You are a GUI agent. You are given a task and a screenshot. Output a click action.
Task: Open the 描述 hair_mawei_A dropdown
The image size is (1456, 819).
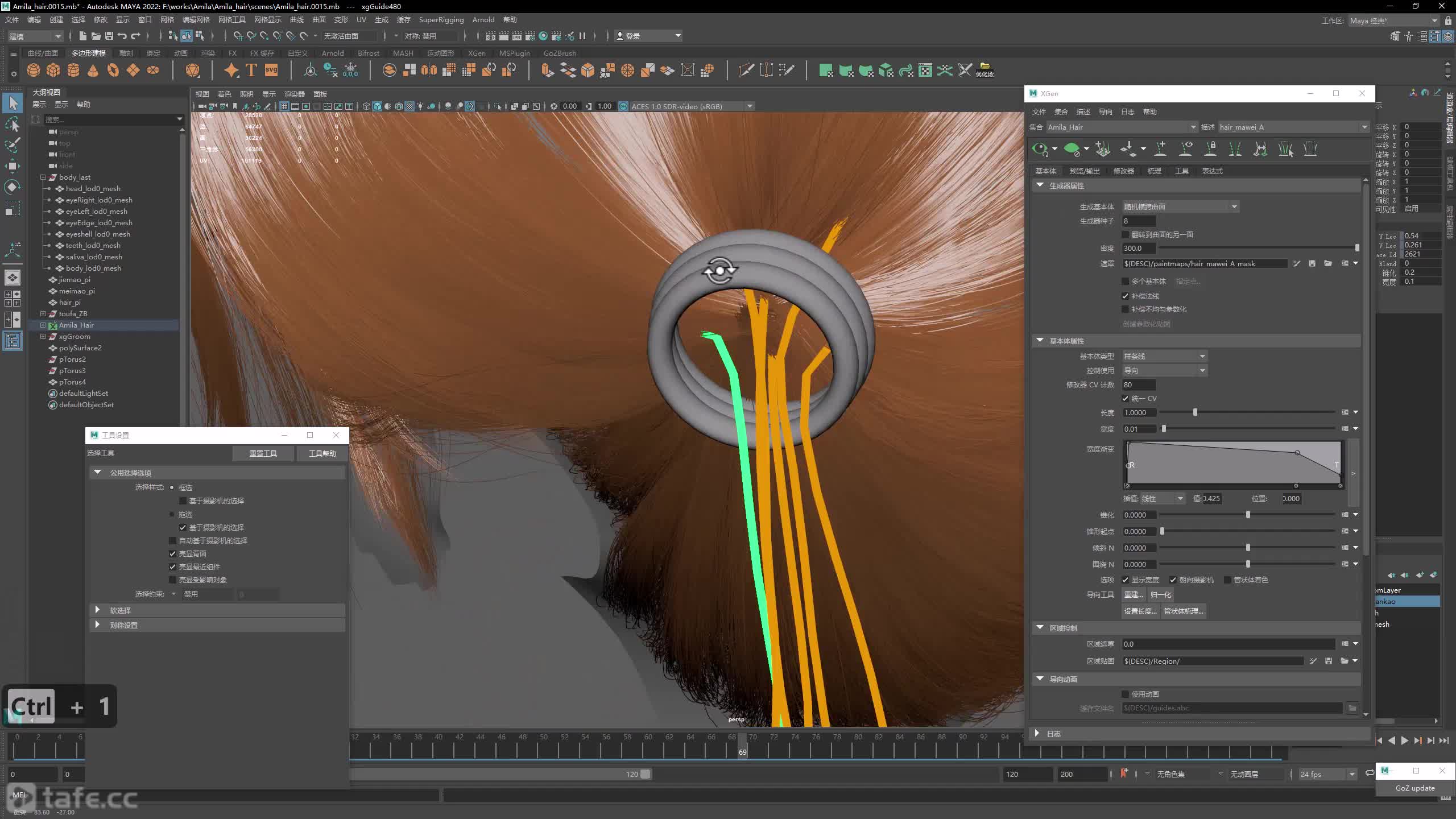1293,127
